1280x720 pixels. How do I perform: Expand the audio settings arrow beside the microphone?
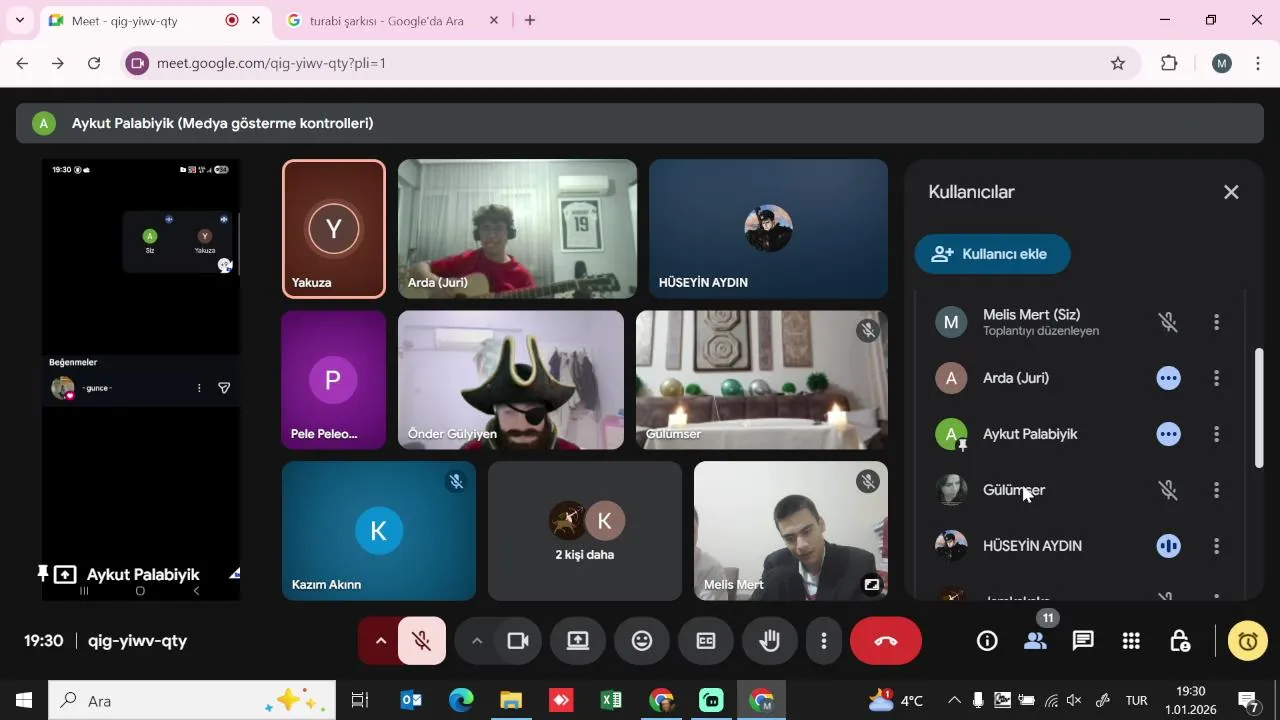(380, 641)
